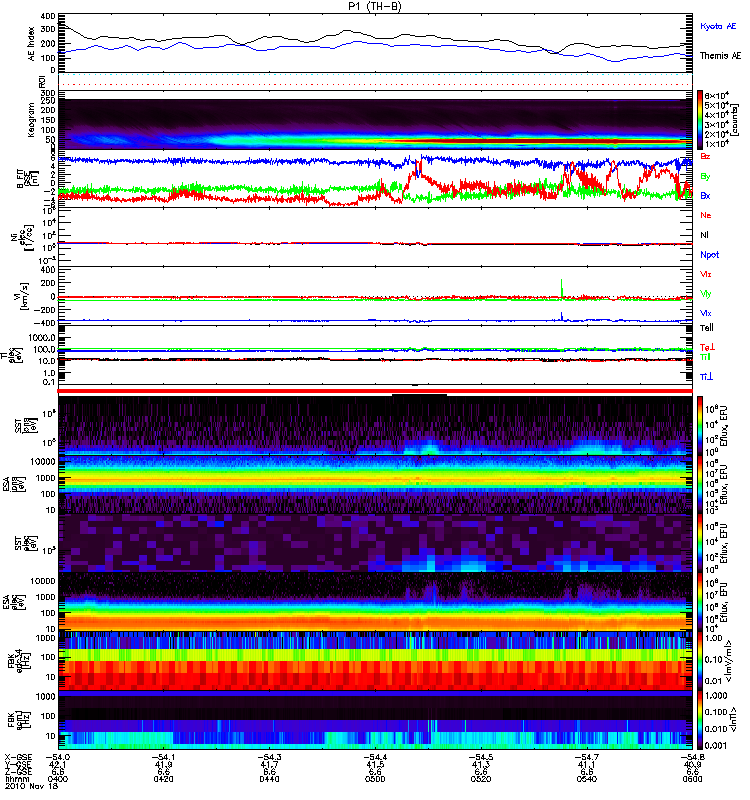Click the red horizontal bar below temperature panel
This screenshot has width=750, height=800.
tap(375, 391)
